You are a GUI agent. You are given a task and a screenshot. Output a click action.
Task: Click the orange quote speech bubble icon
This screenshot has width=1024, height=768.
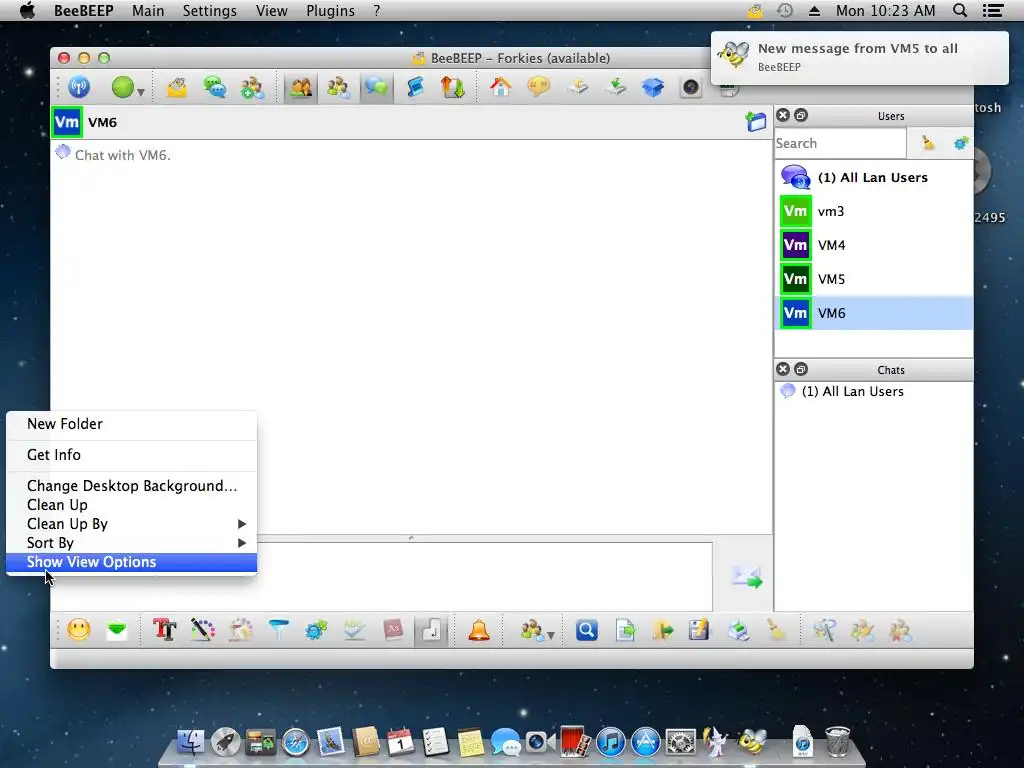click(538, 87)
